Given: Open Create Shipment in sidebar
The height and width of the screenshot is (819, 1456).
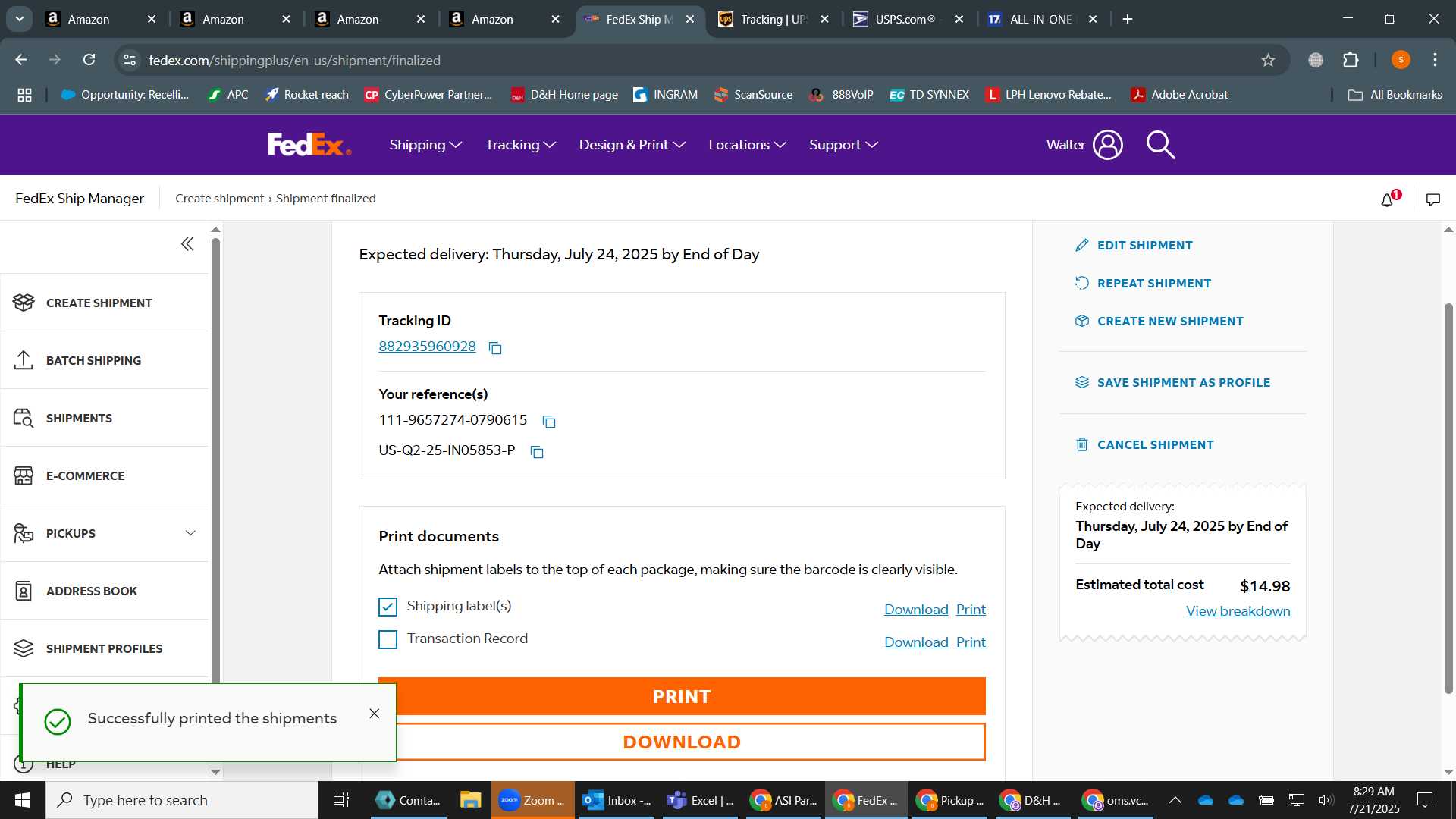Looking at the screenshot, I should coord(105,303).
